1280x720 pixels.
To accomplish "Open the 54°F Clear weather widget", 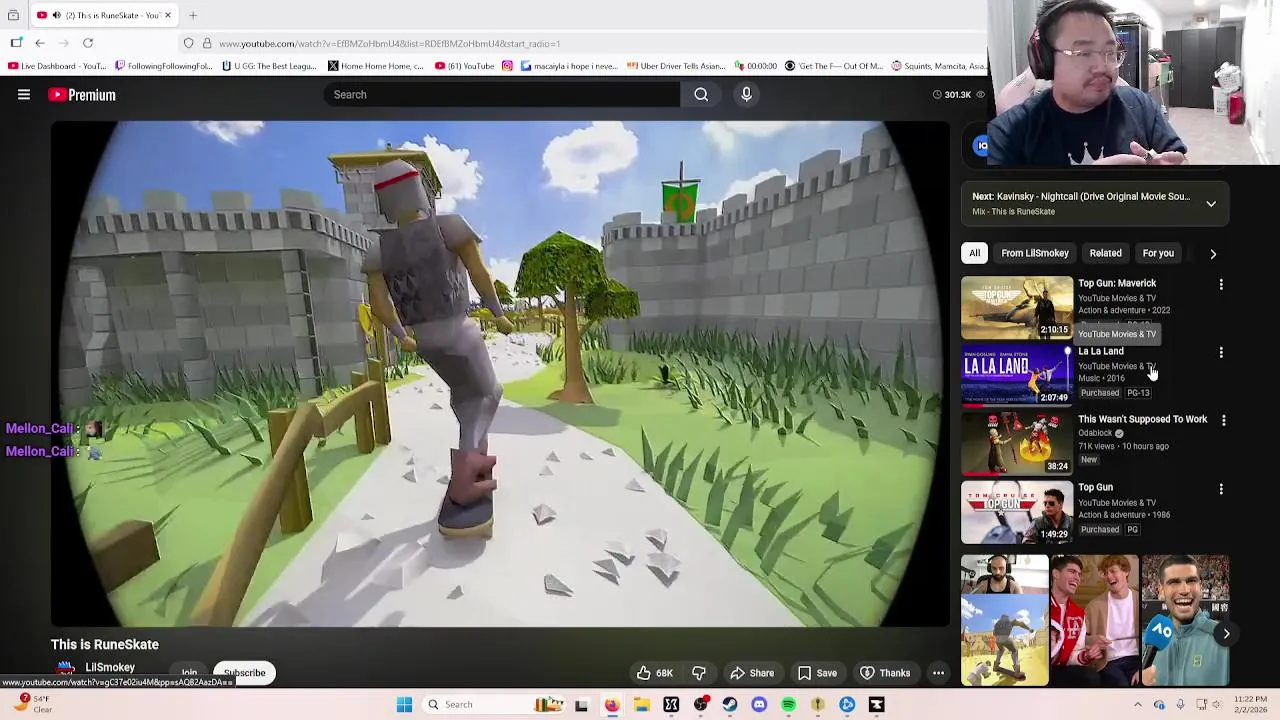I will click(x=33, y=704).
